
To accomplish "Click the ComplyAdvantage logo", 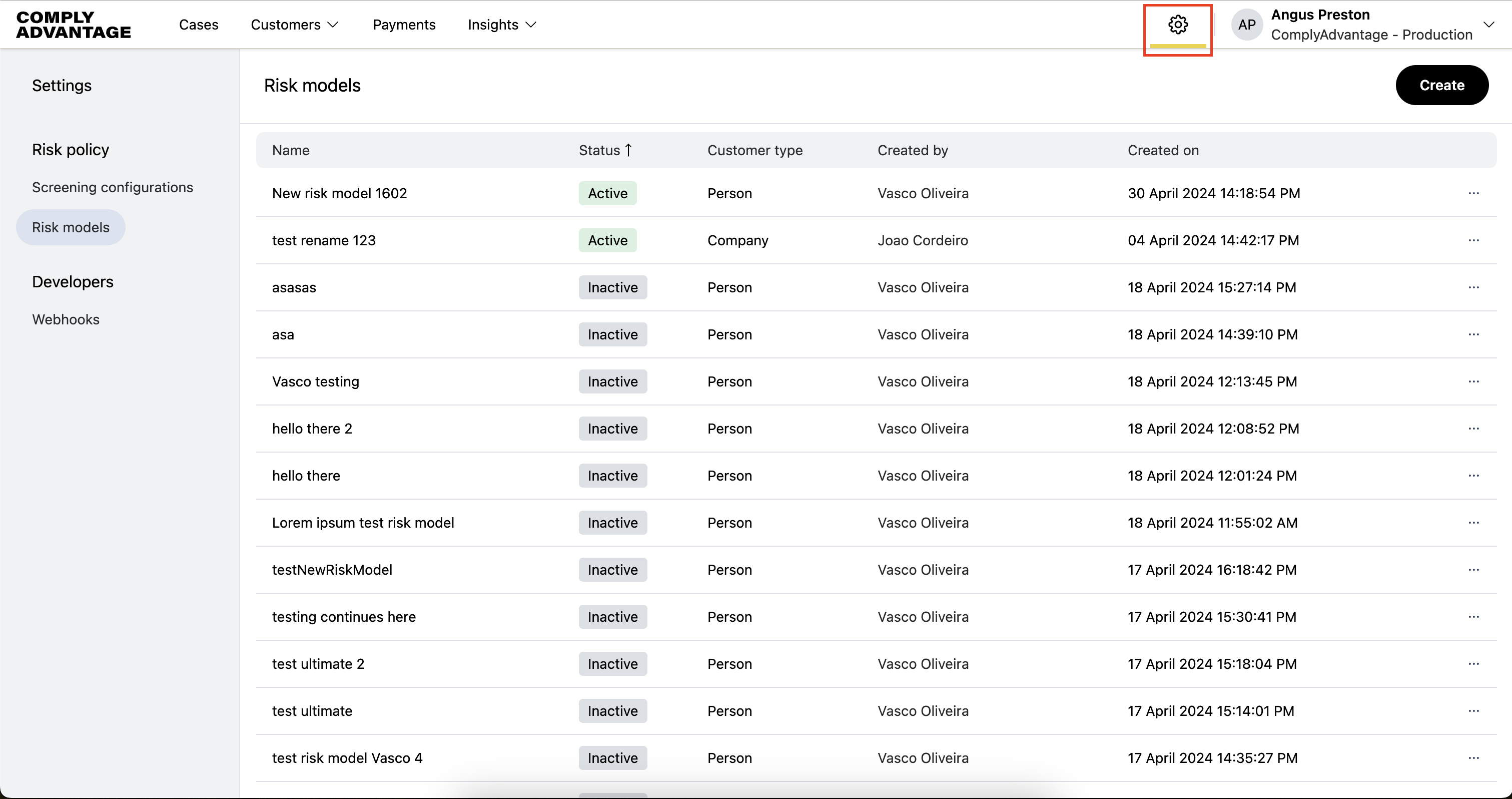I will point(73,25).
